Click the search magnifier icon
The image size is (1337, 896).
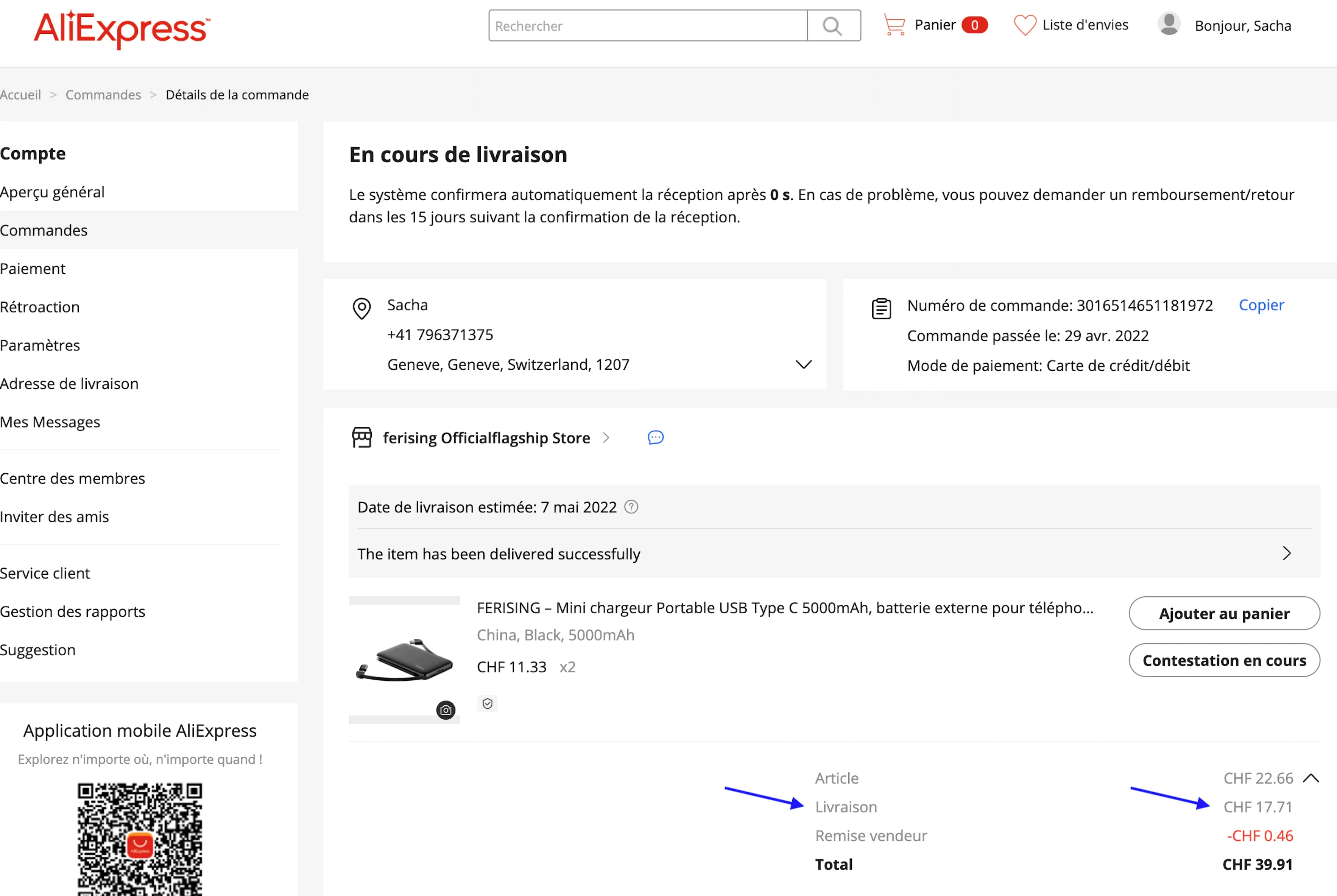tap(833, 26)
